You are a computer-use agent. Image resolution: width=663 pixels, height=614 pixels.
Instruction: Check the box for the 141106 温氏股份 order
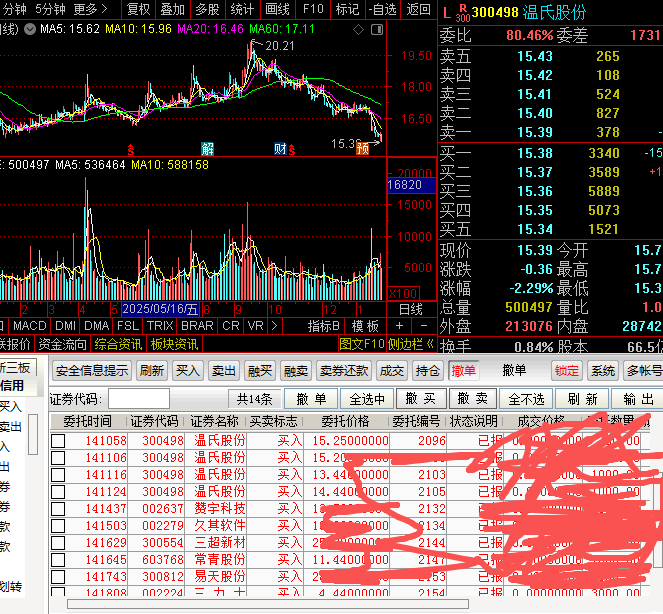[x=58, y=458]
